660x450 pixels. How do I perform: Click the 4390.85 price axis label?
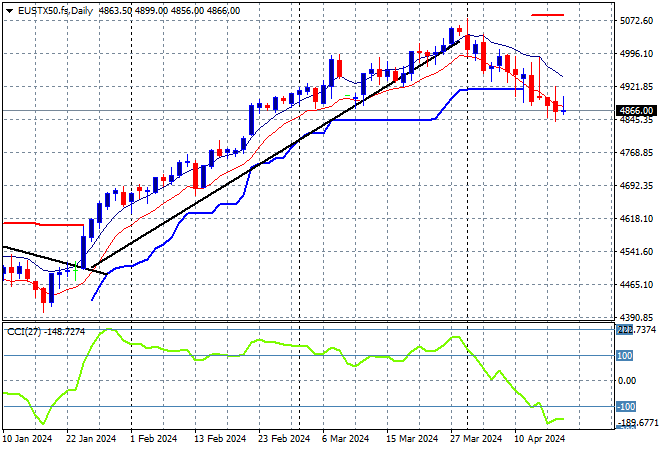coord(635,318)
